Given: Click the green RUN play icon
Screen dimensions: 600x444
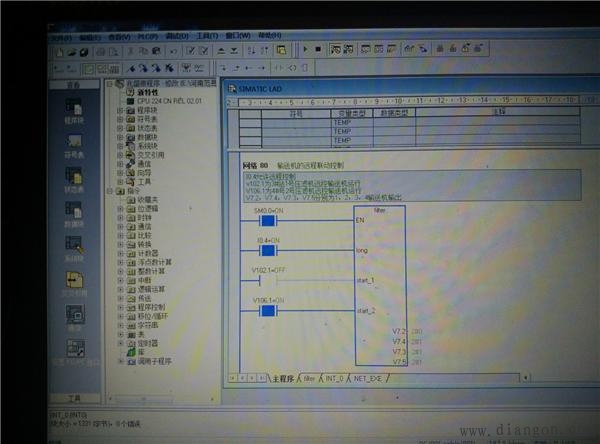Looking at the screenshot, I should 306,49.
